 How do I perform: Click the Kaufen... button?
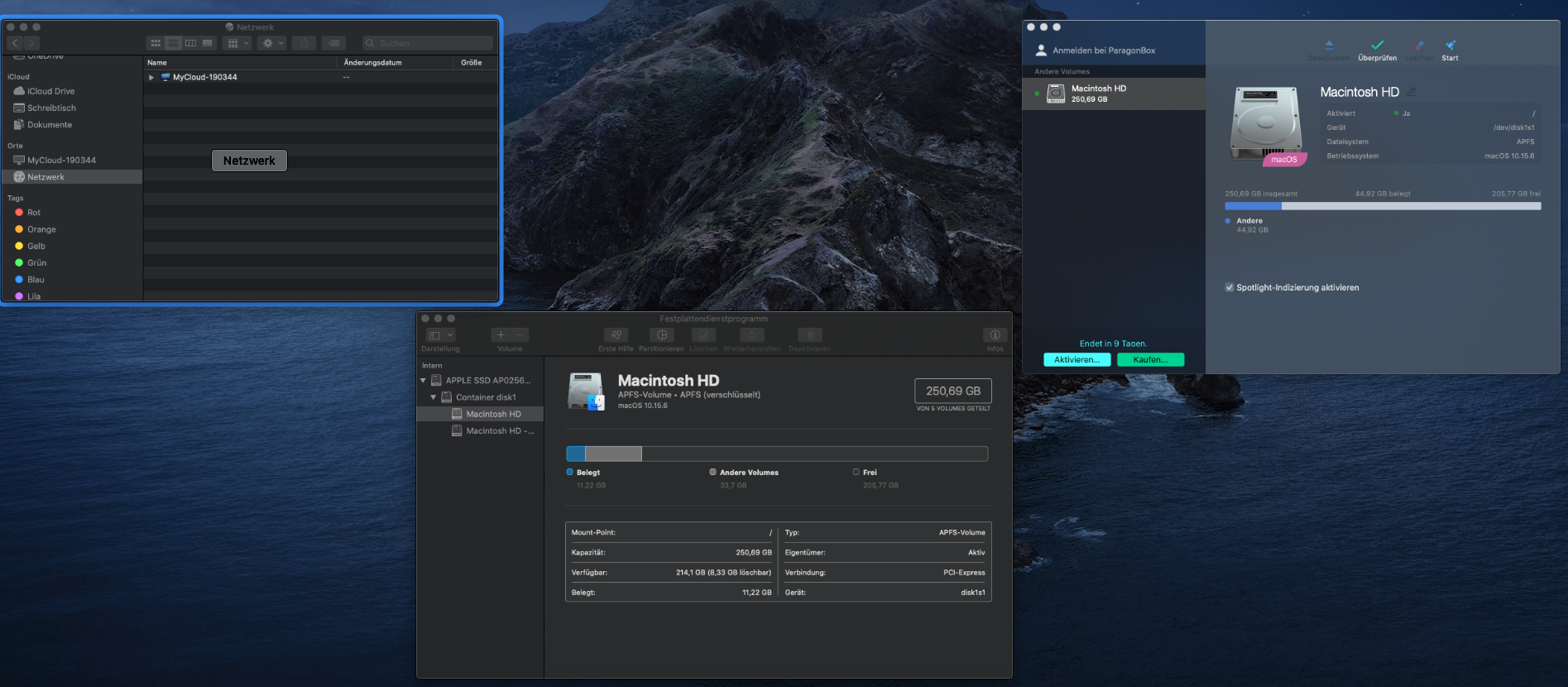1150,360
